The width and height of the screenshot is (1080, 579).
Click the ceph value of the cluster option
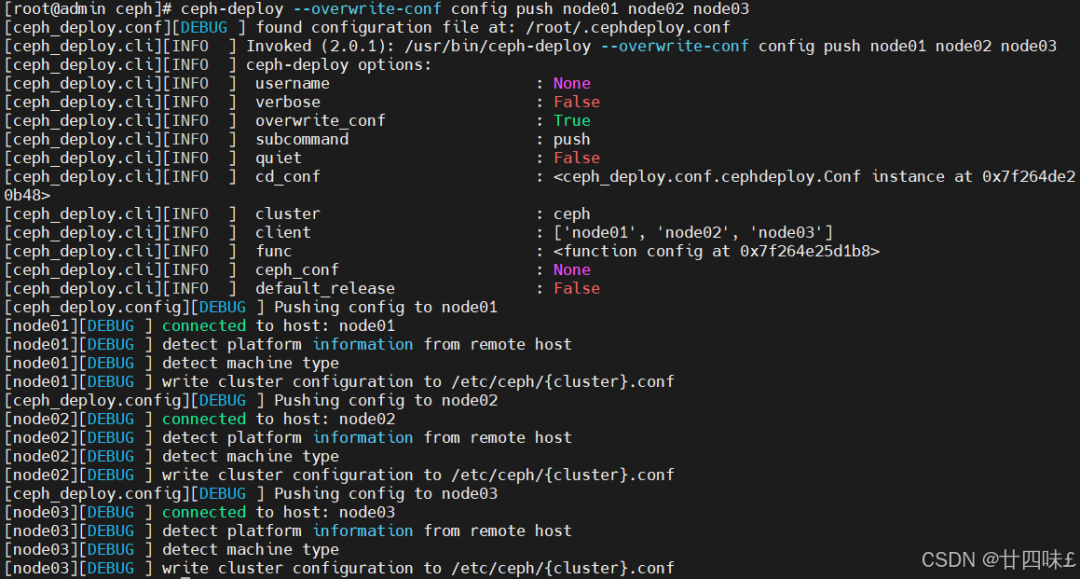coord(572,214)
